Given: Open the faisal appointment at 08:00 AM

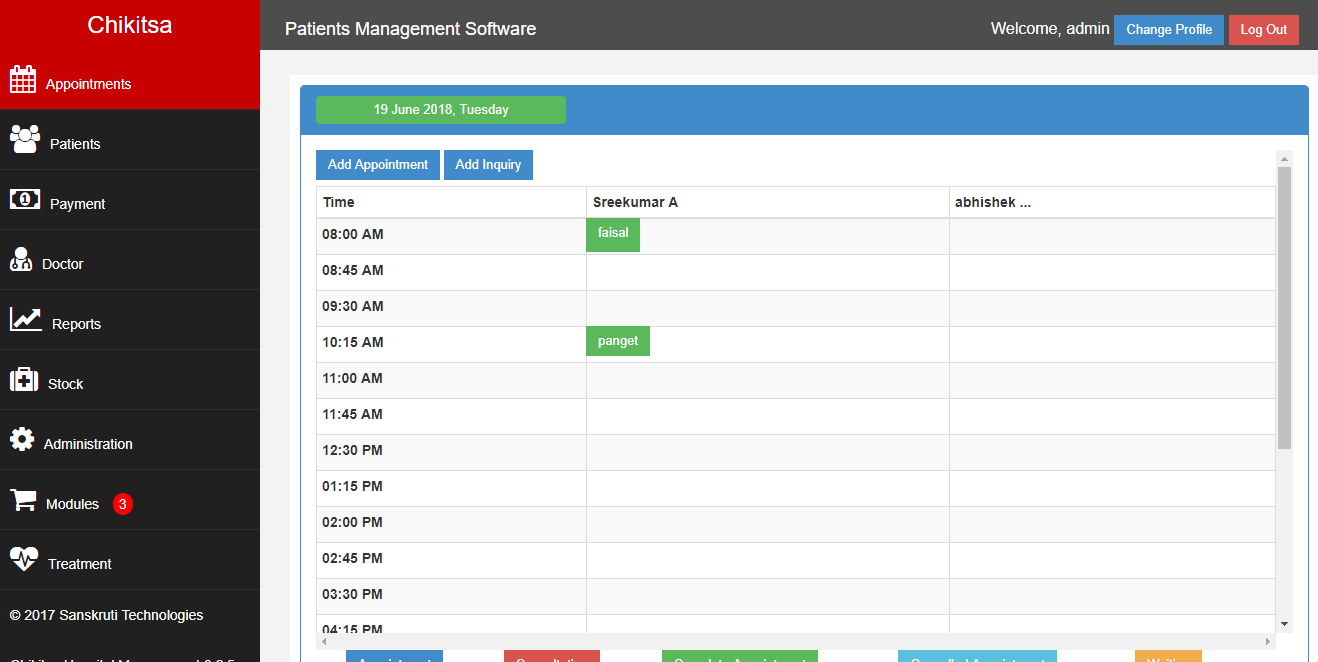Looking at the screenshot, I should point(613,234).
